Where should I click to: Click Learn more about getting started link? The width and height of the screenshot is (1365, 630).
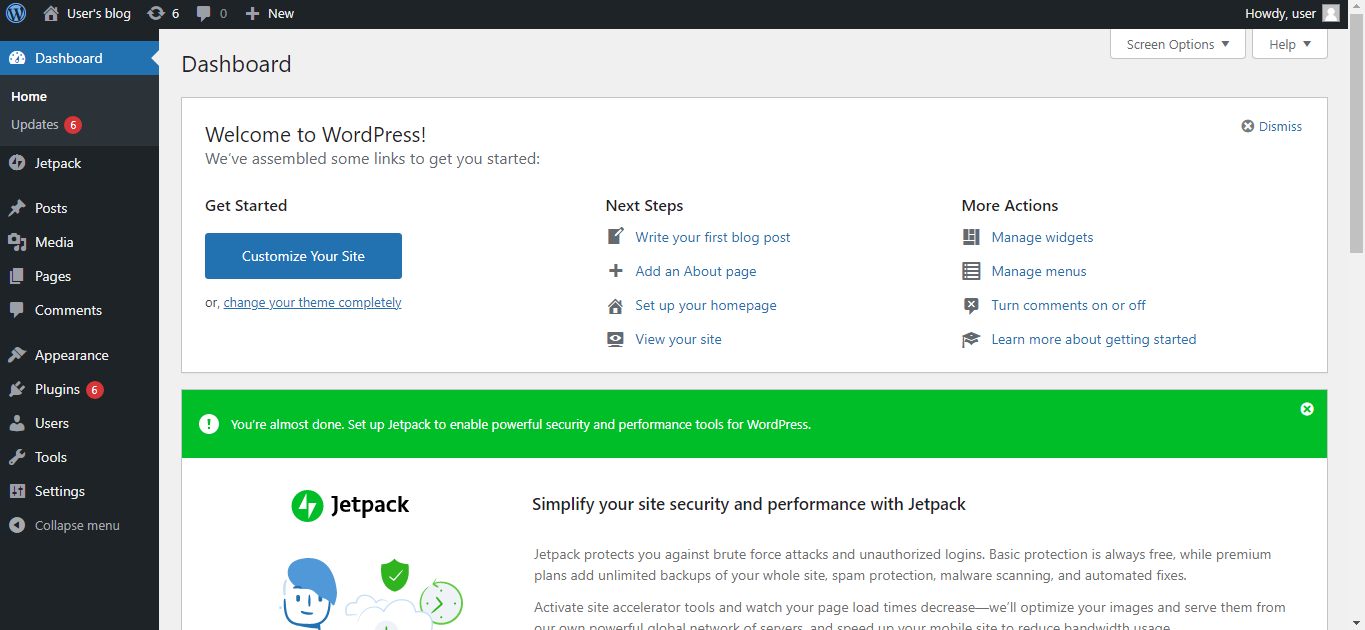pyautogui.click(x=1094, y=339)
